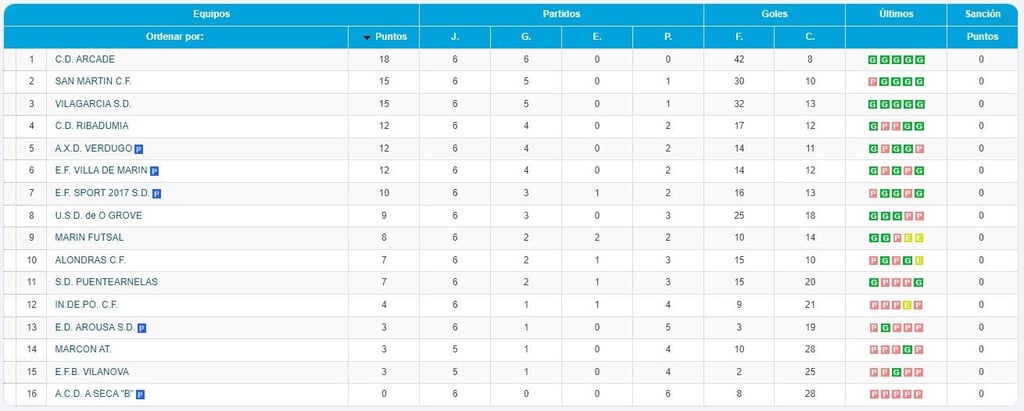
Task: Click green G result icon in E.F.B. VILANOVA row
Action: point(896,372)
